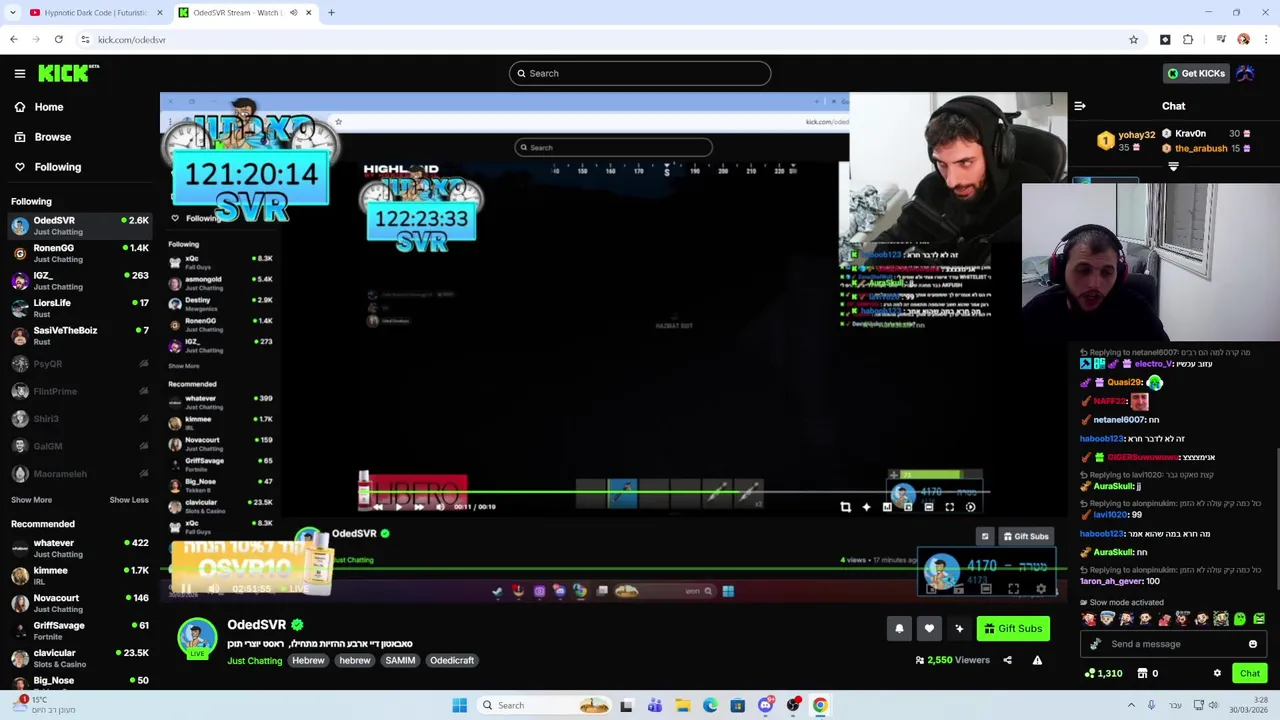
Task: Open the Browse page
Action: click(43, 137)
